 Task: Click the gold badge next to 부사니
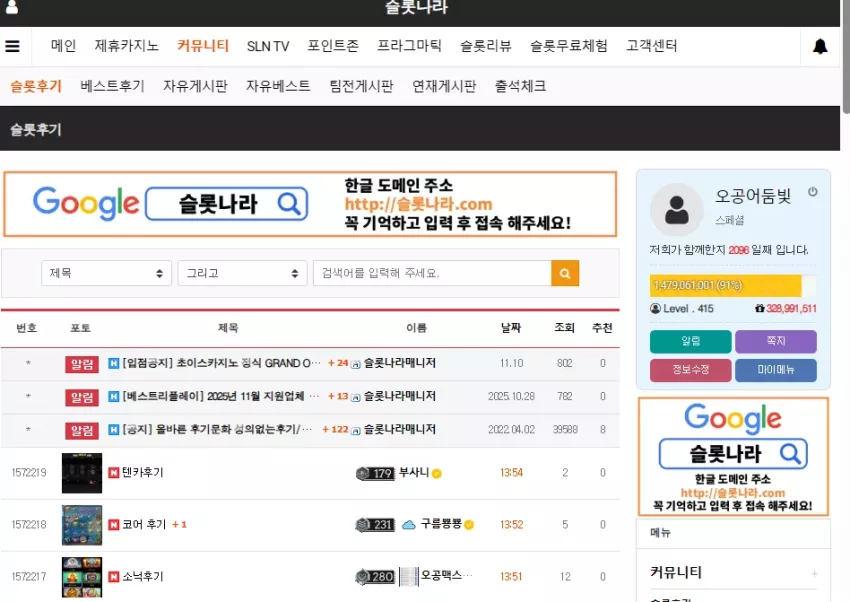point(437,474)
